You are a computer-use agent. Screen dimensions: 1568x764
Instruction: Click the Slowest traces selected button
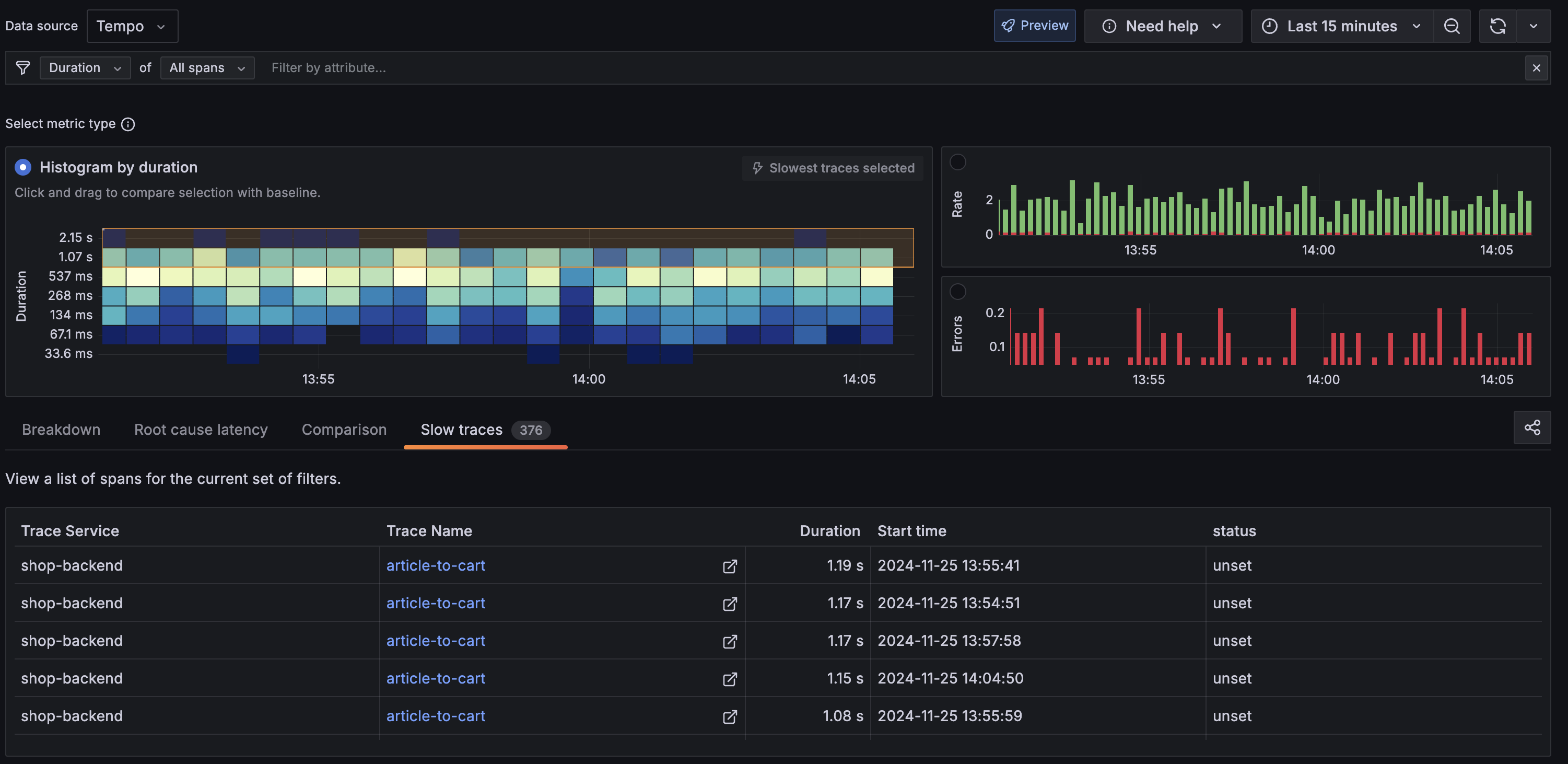pyautogui.click(x=832, y=168)
